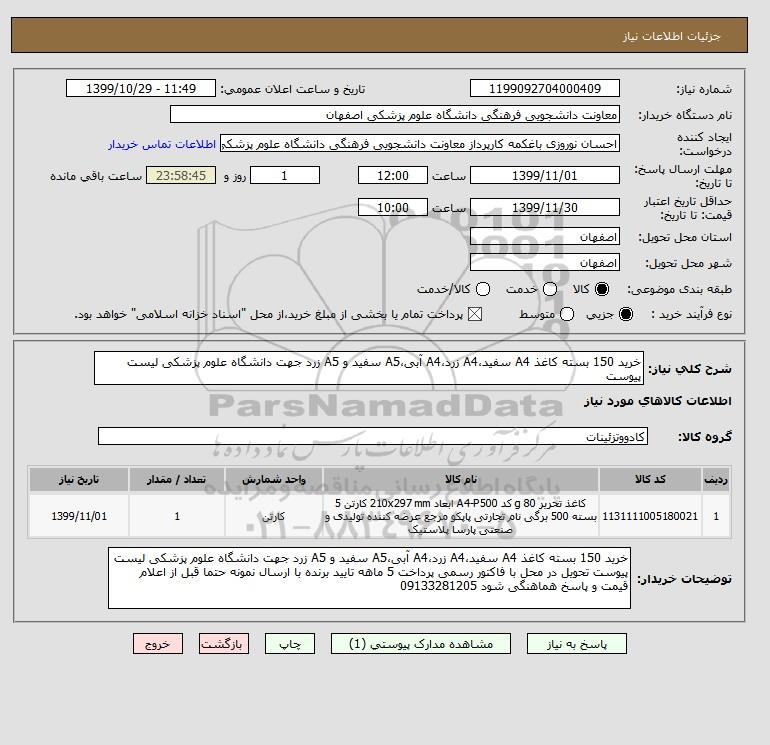Click the announcement date field 1399/10/29 - 11:49
This screenshot has width=770, height=745.
pos(141,88)
